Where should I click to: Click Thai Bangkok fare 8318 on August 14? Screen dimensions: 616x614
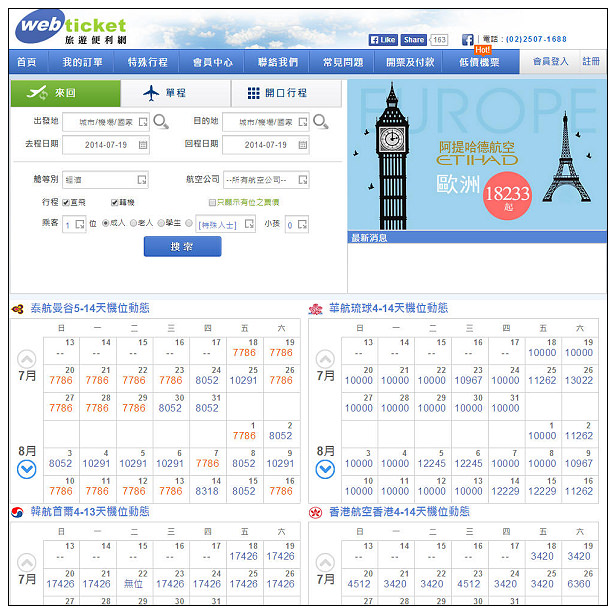tap(207, 491)
